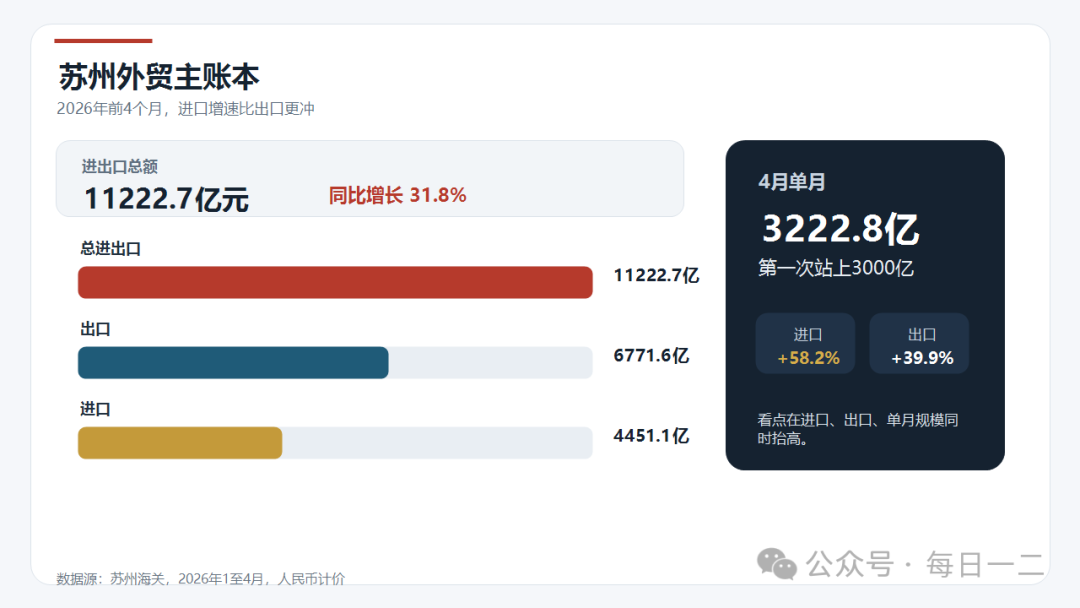Click the red 总进出口 bar
This screenshot has height=608, width=1080.
(x=335, y=282)
